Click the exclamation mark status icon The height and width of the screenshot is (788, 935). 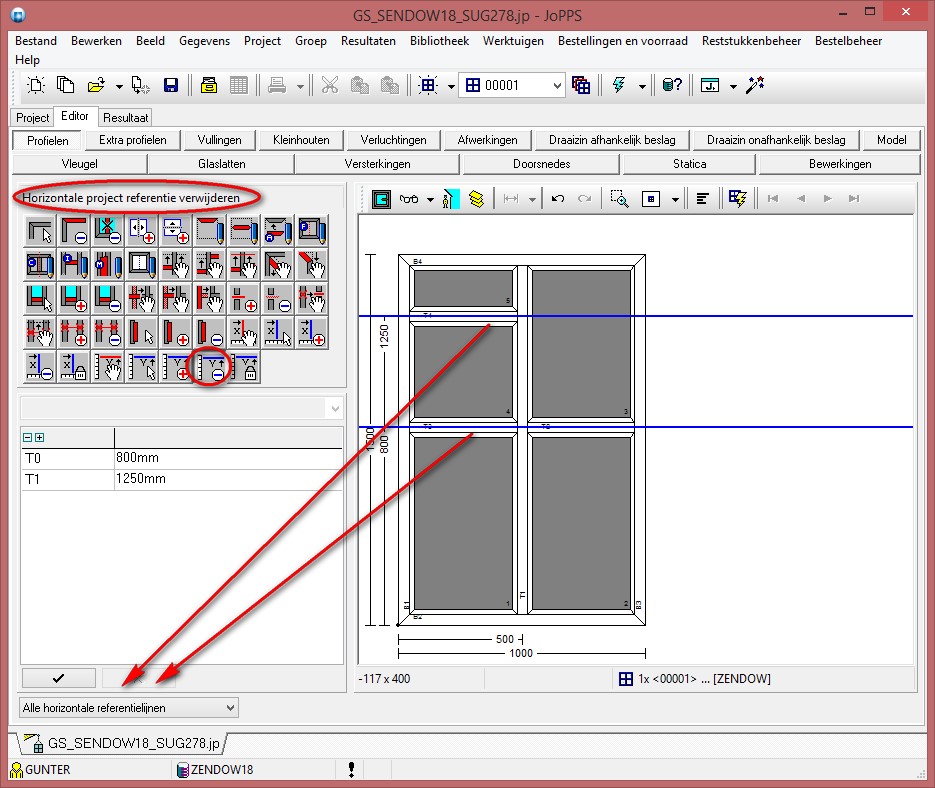point(351,770)
